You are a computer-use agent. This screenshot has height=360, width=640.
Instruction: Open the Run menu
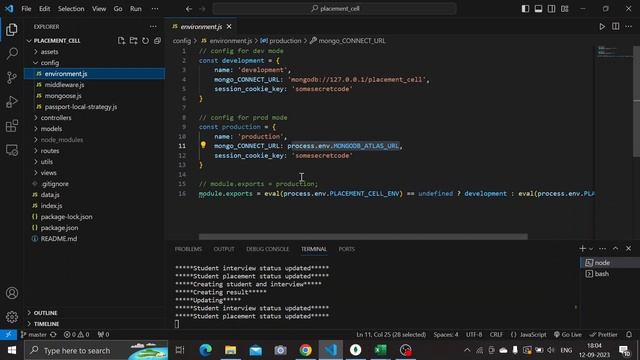click(136, 9)
